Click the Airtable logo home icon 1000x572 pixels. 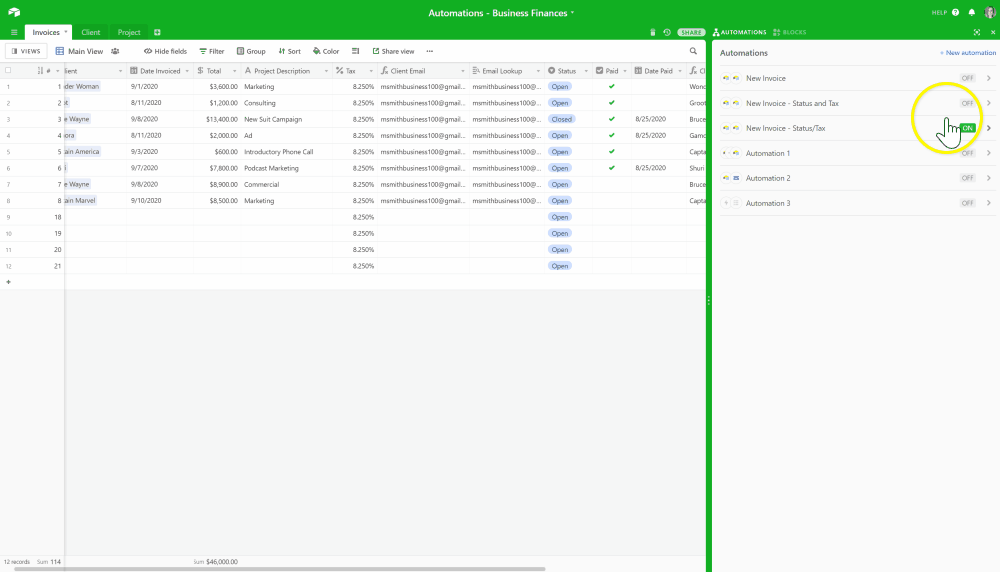point(14,12)
